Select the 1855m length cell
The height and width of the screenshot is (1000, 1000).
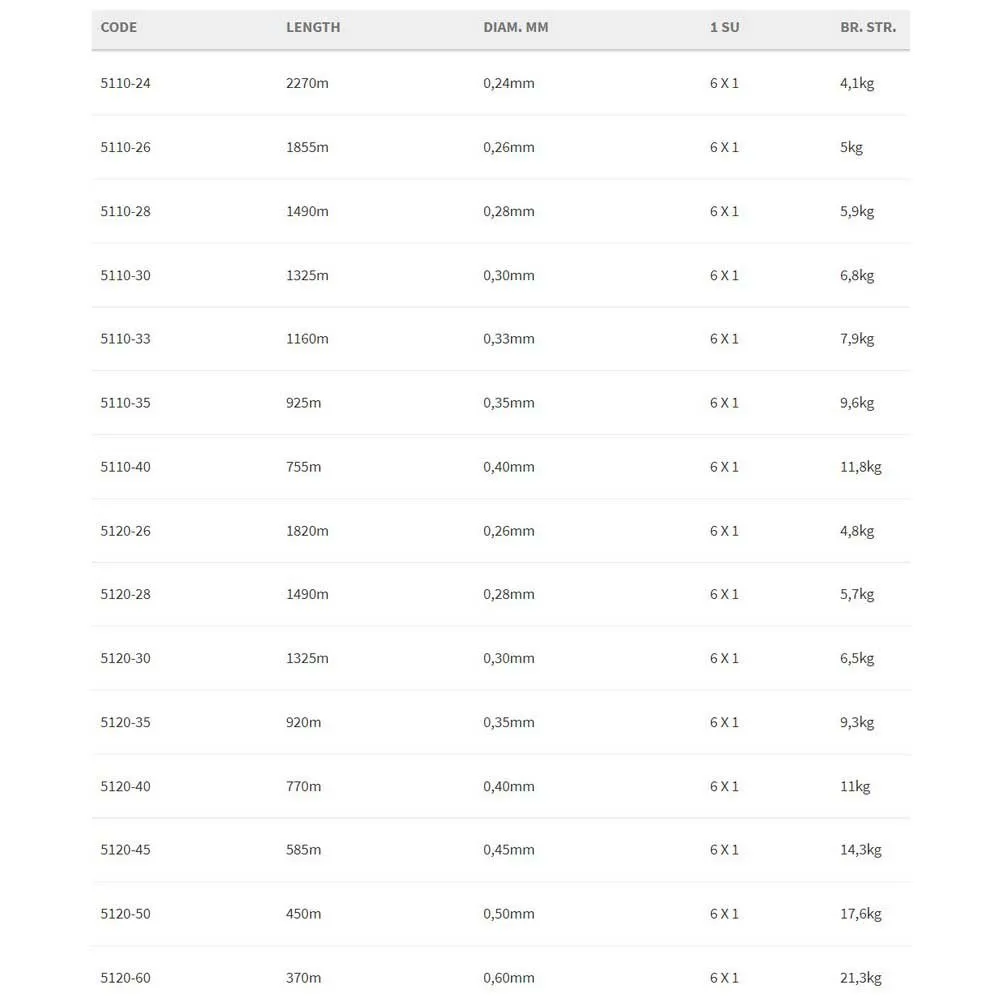tap(307, 147)
